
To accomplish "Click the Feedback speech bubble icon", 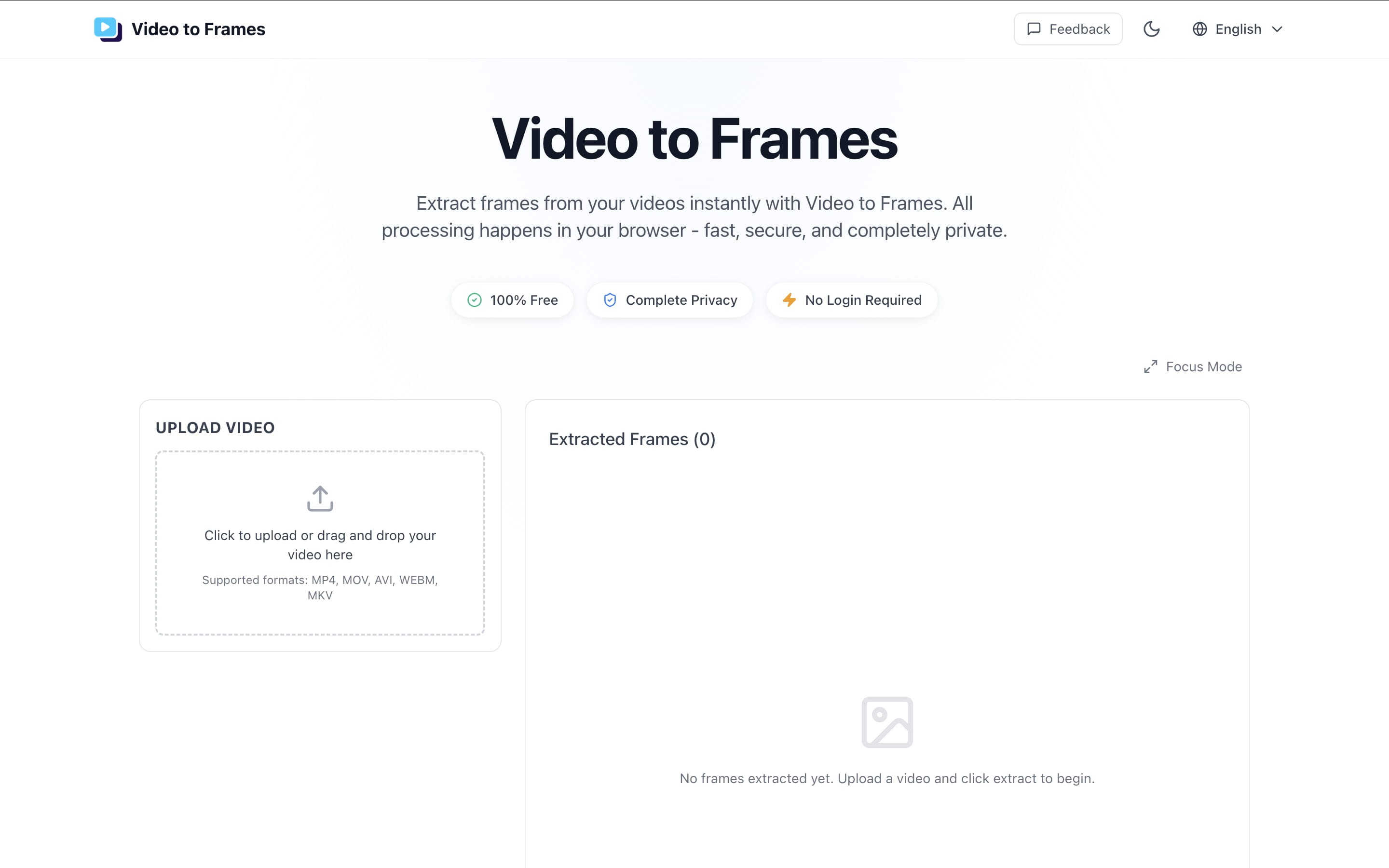I will (1034, 29).
